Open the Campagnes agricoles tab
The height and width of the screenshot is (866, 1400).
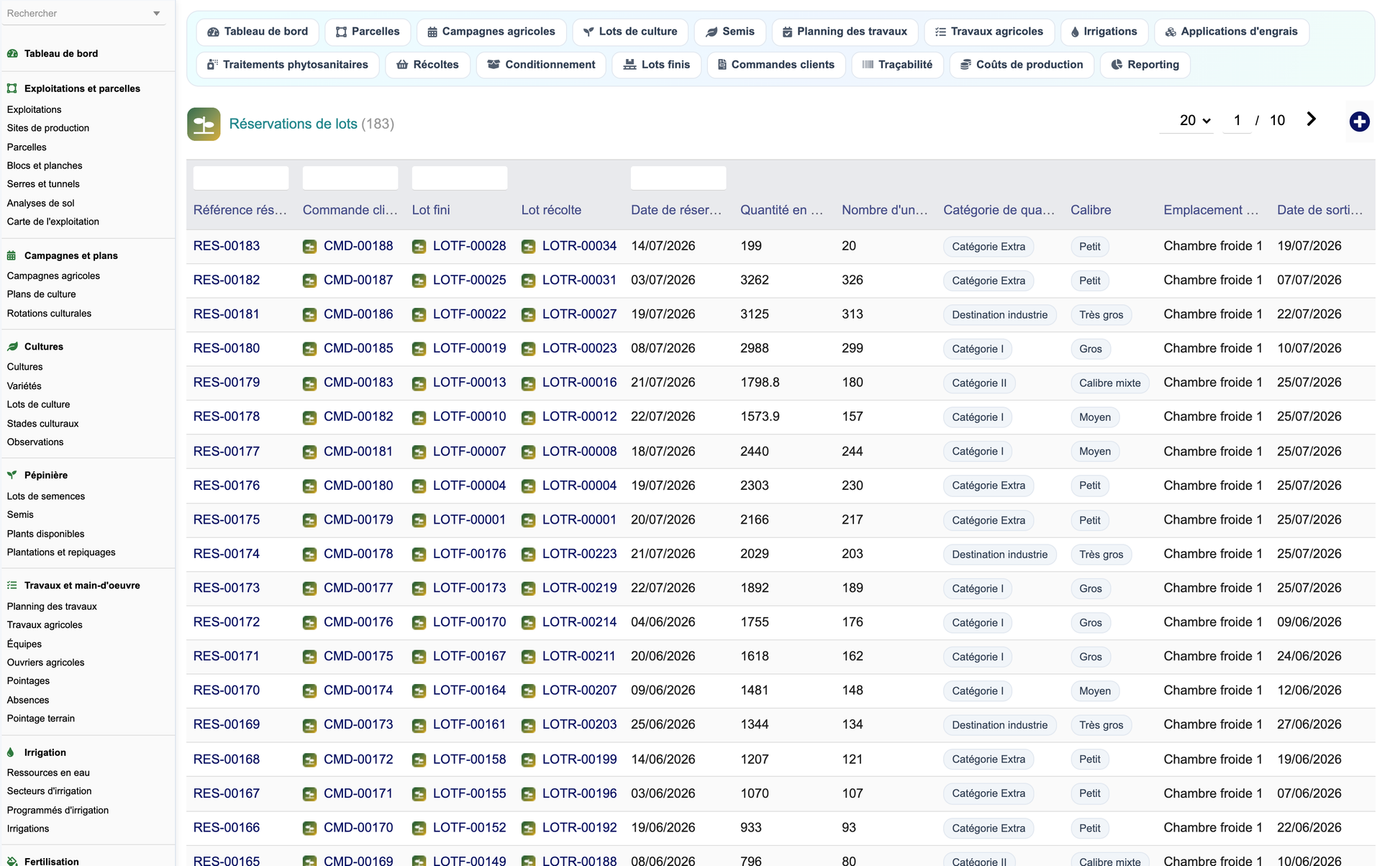pos(491,32)
